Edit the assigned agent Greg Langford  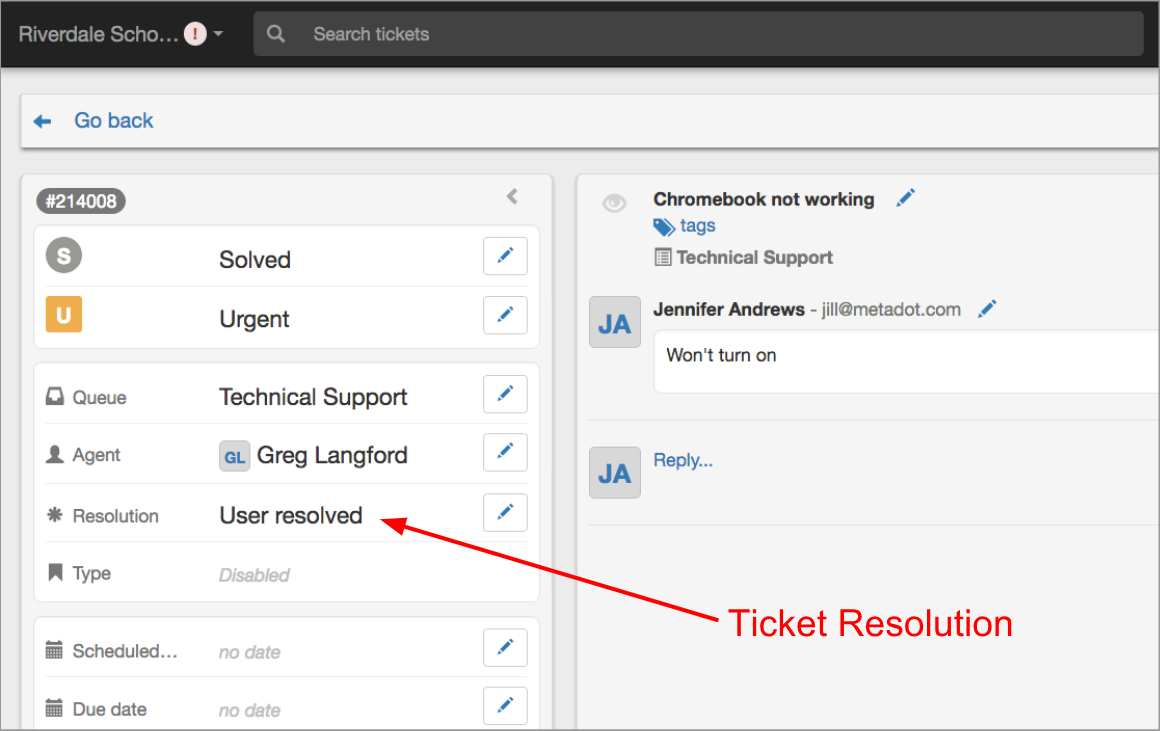click(x=505, y=452)
